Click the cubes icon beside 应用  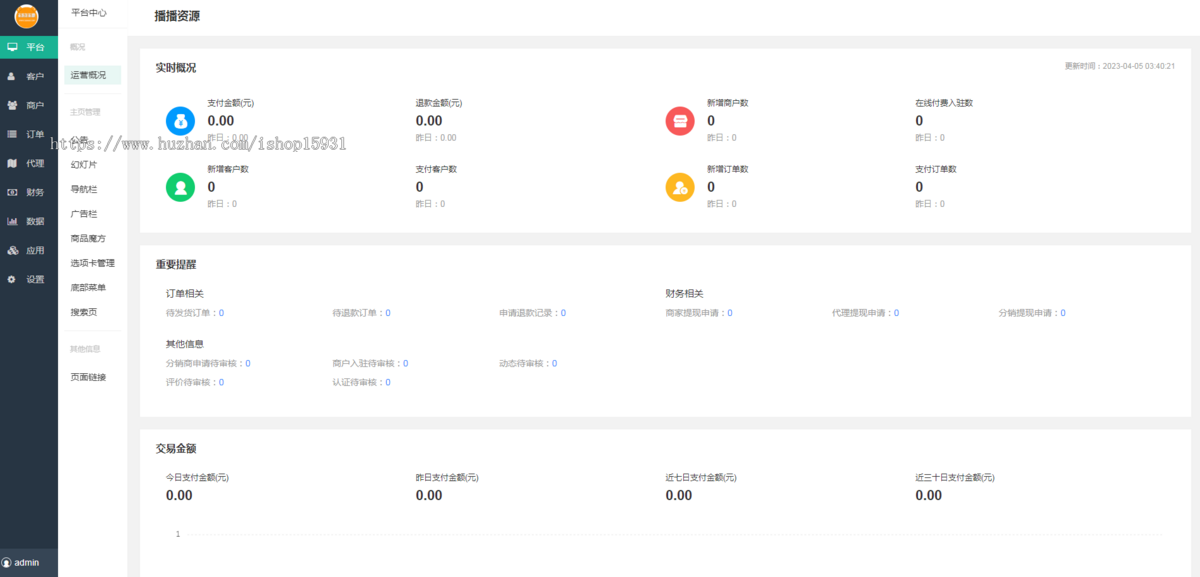click(x=12, y=250)
